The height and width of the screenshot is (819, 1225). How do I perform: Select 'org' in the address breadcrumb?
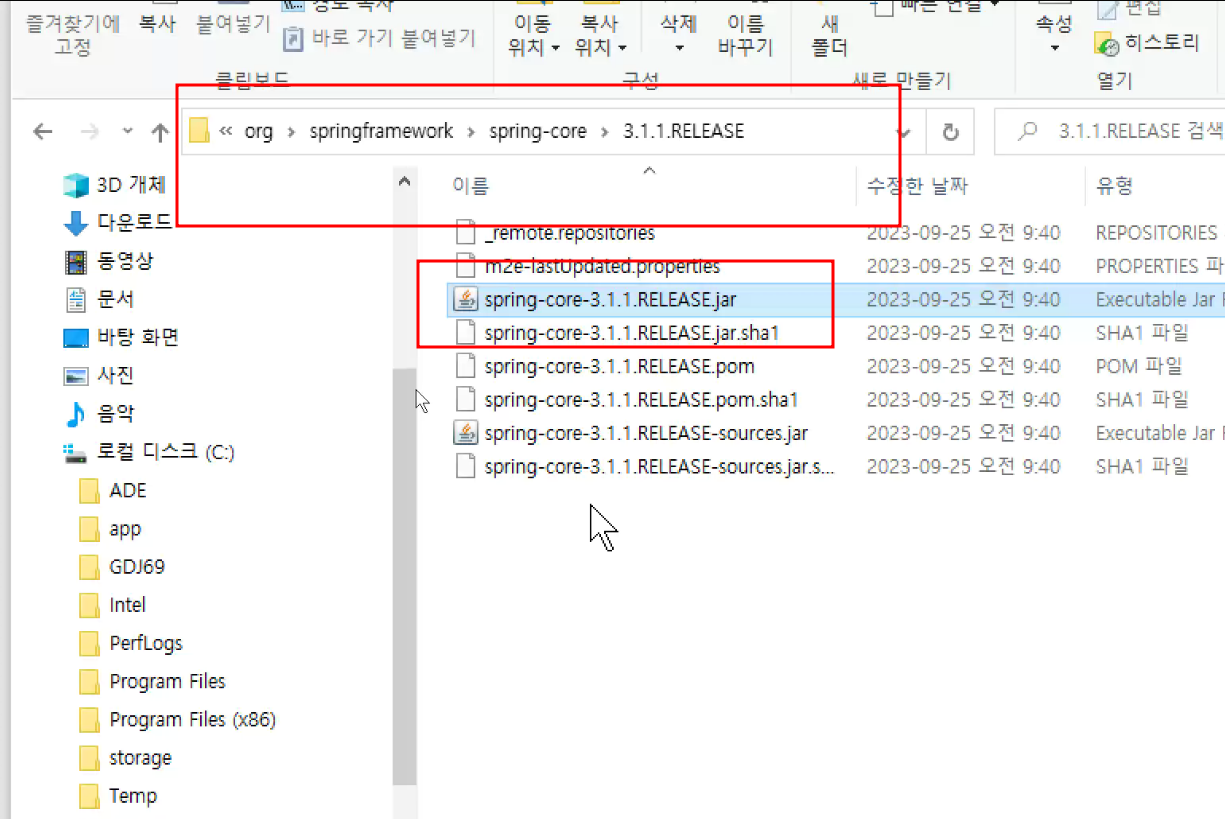pos(258,131)
